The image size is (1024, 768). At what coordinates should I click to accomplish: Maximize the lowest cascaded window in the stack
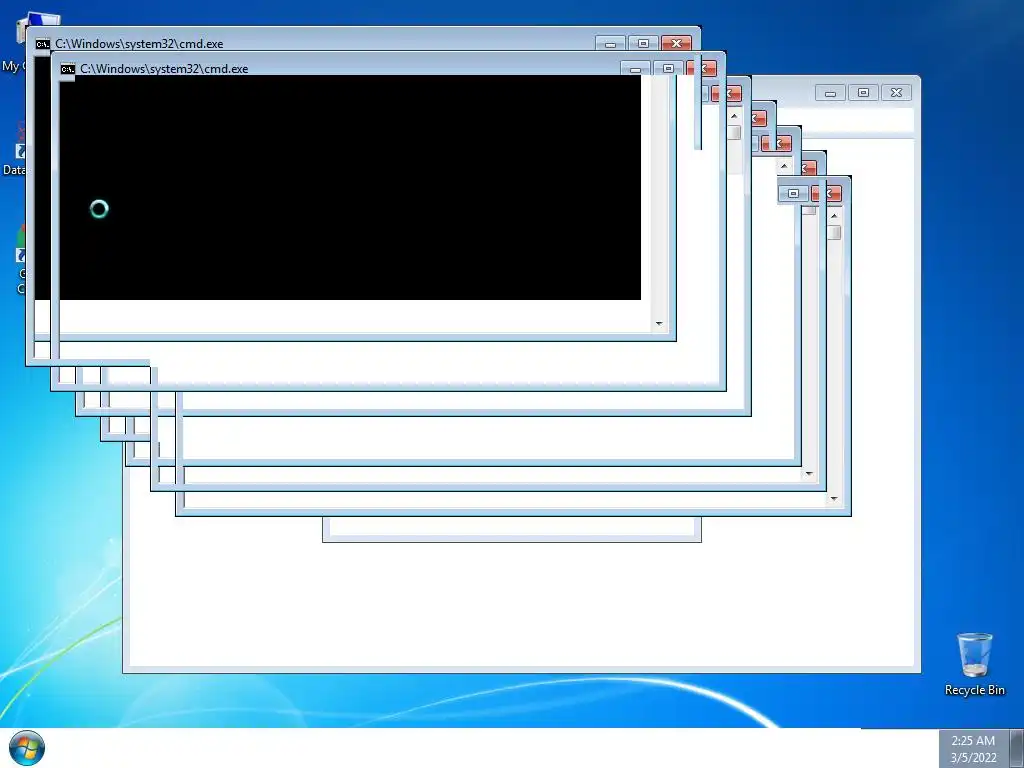coord(793,193)
